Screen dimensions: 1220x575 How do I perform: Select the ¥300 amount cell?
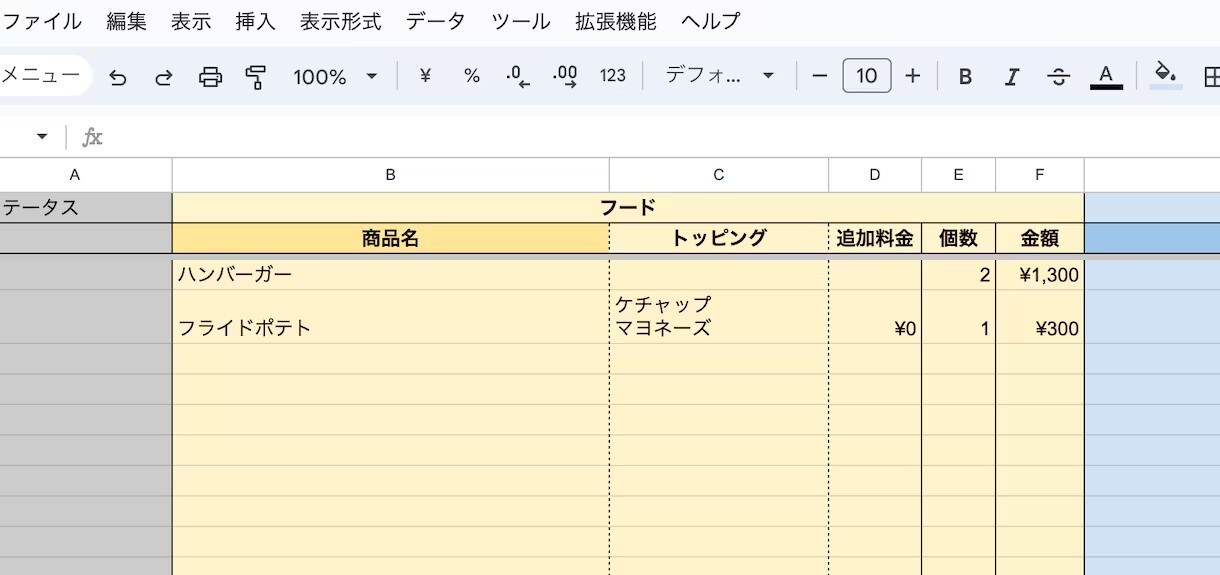tap(1040, 317)
